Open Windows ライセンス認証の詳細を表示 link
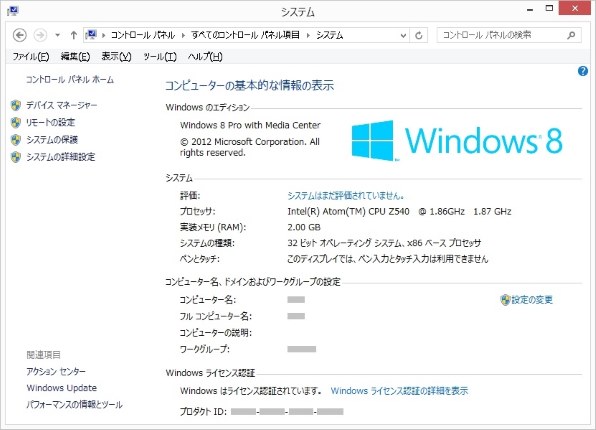This screenshot has width=596, height=430. point(399,391)
